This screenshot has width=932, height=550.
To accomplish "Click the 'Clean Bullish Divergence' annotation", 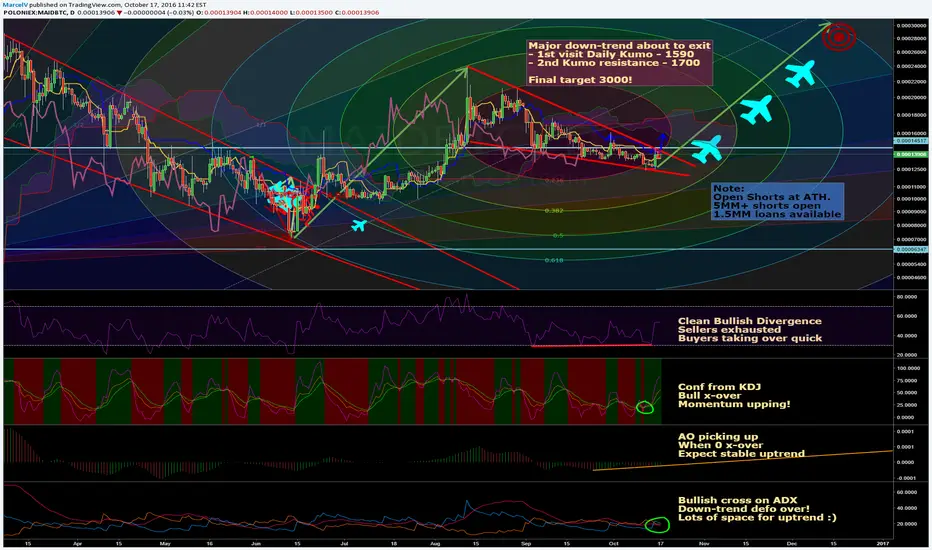I will click(x=750, y=329).
